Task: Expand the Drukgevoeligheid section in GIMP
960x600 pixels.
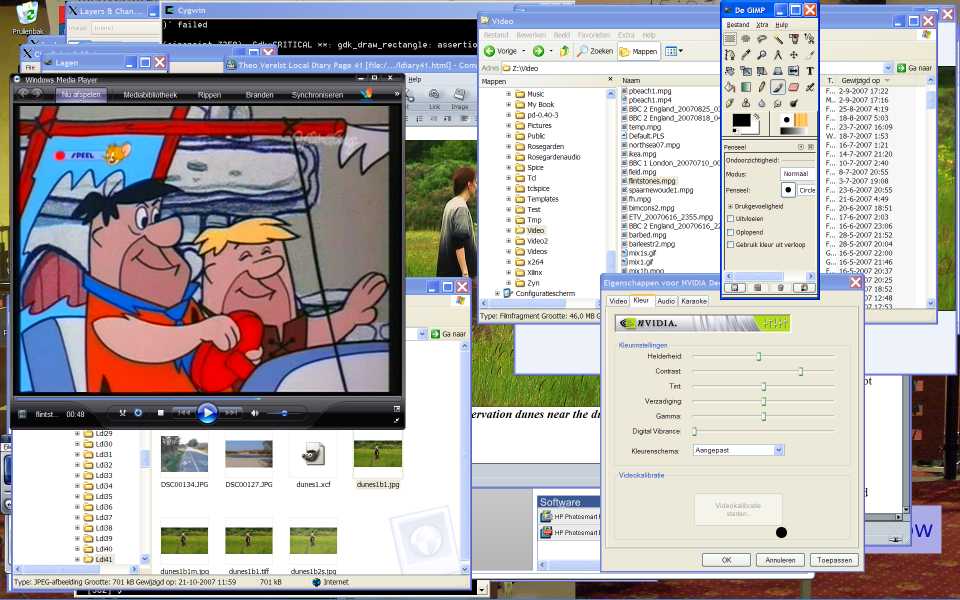Action: coord(730,206)
